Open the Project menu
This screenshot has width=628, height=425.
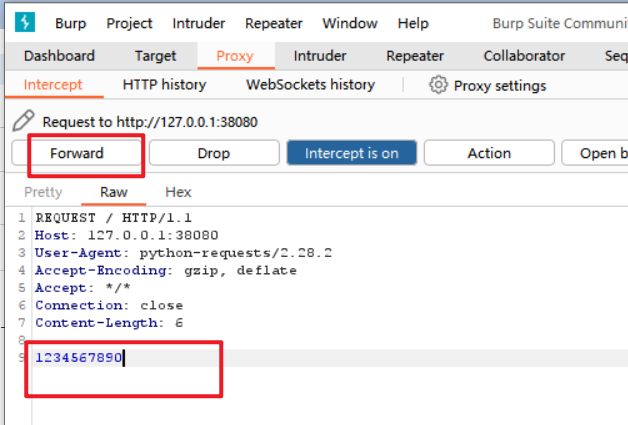tap(129, 23)
